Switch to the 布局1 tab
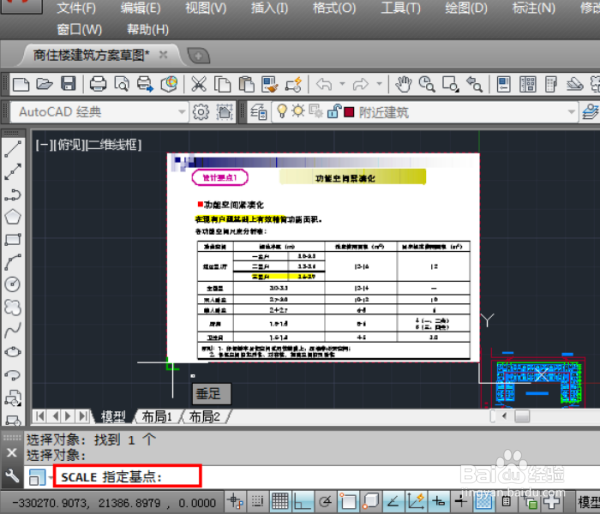Image resolution: width=600 pixels, height=514 pixels. pyautogui.click(x=157, y=416)
